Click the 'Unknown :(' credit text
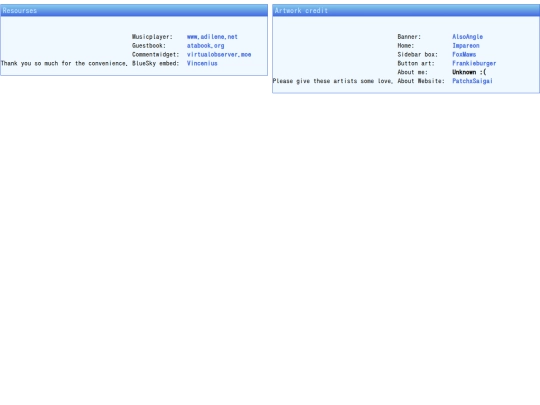Screen dimensions: 540x405 point(469,72)
